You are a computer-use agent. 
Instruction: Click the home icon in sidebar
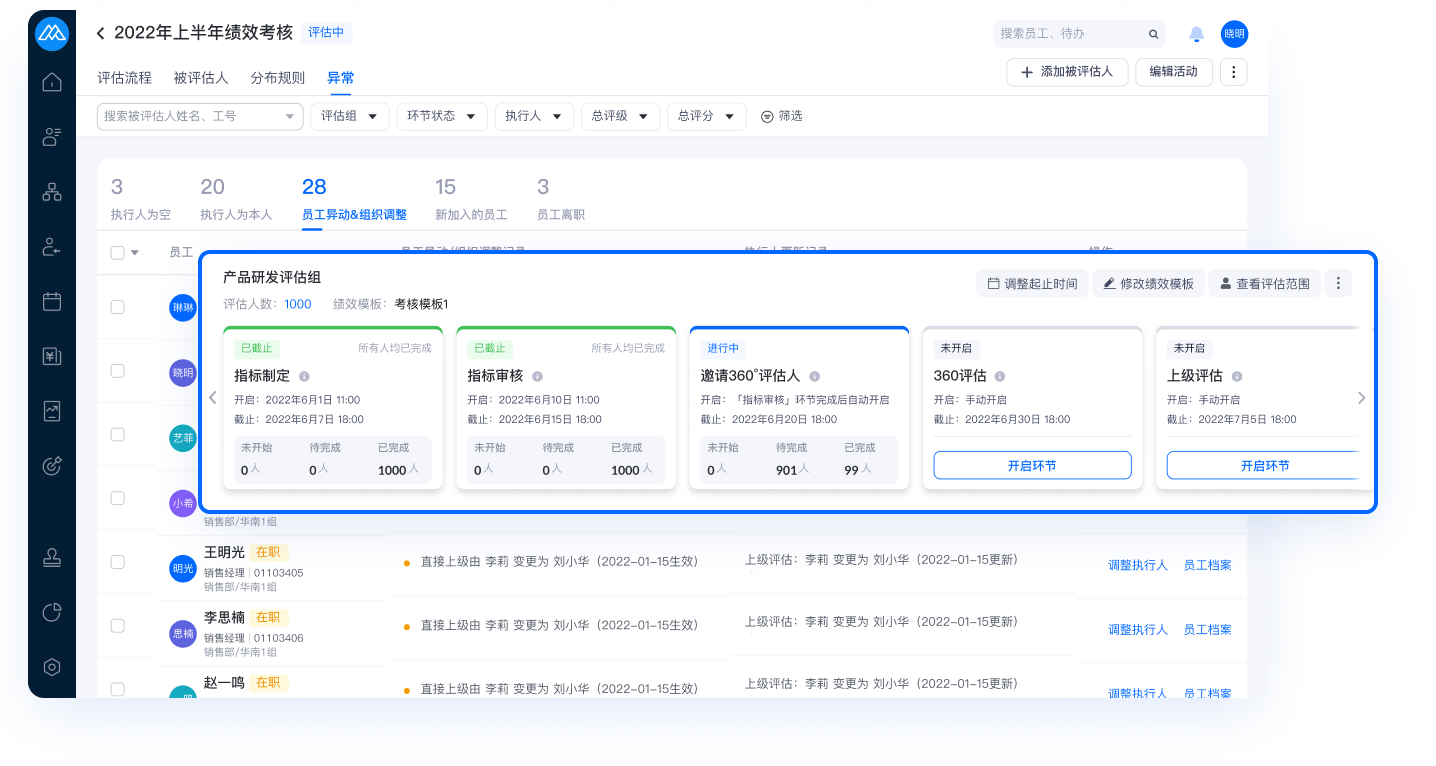(x=52, y=82)
